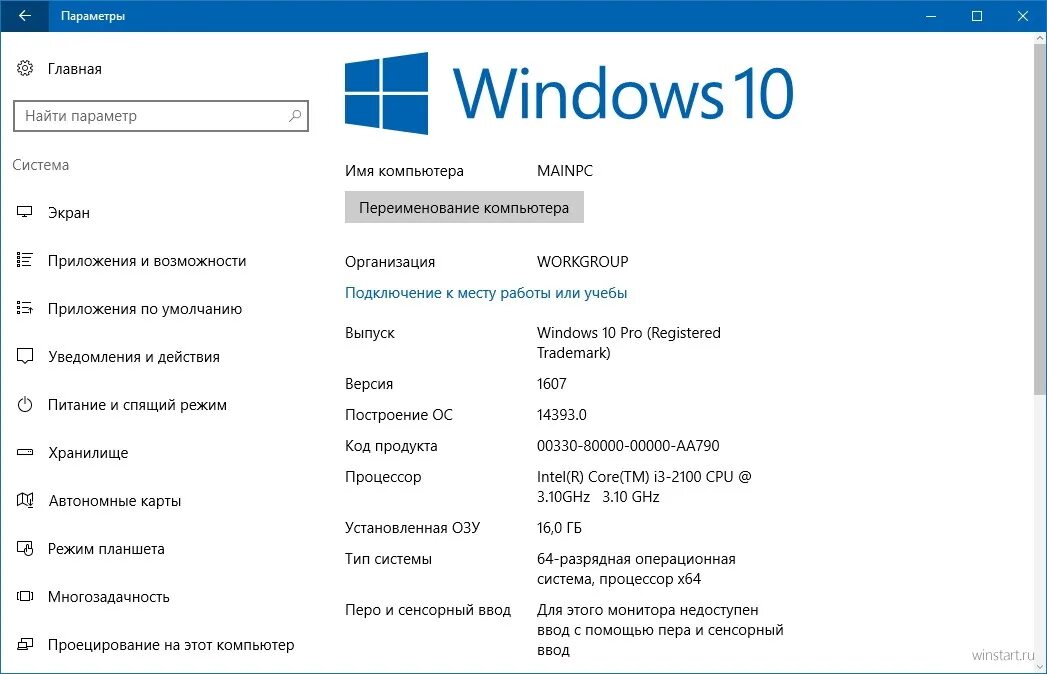Click the version value 1607

point(552,384)
